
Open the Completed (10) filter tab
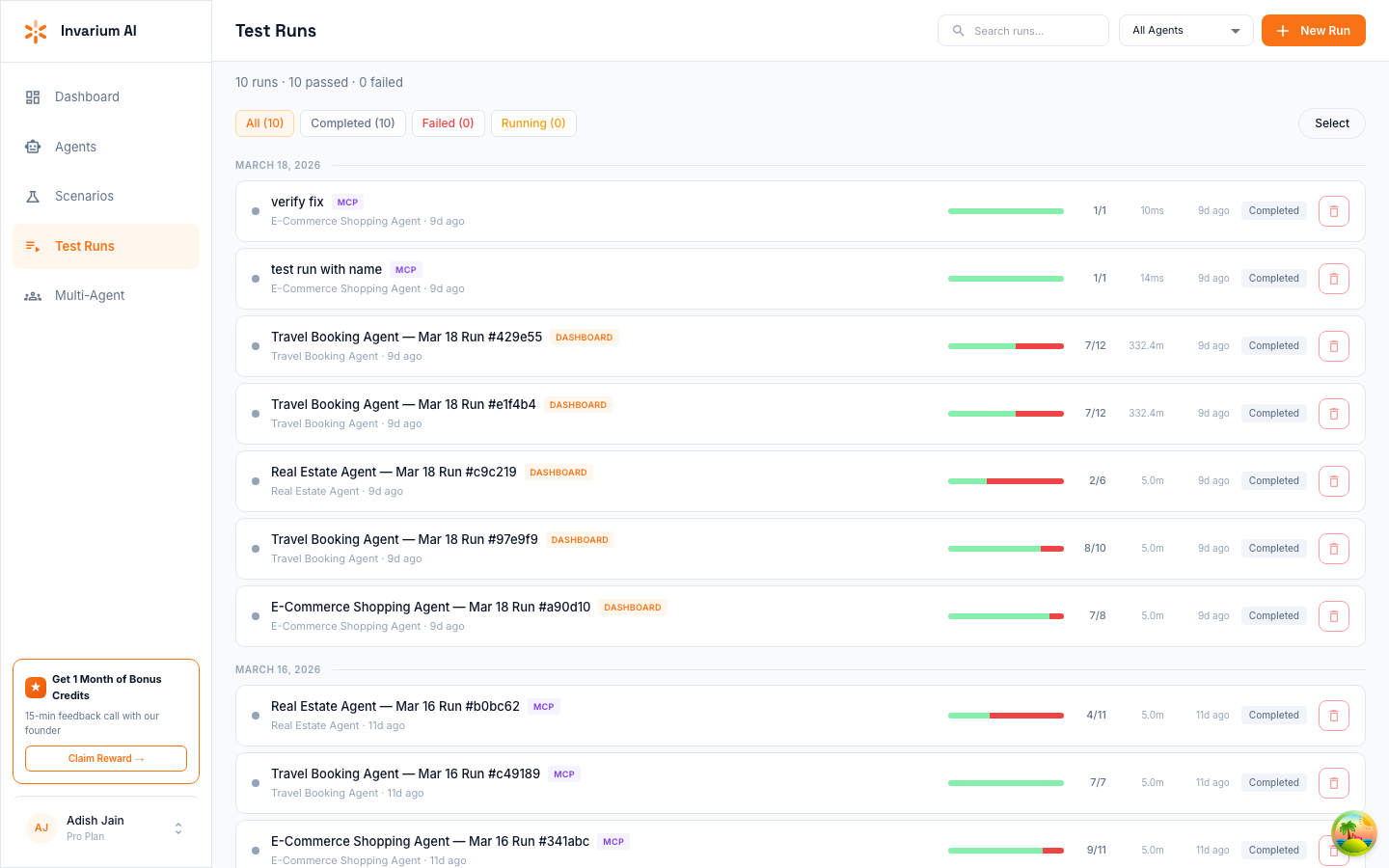352,123
